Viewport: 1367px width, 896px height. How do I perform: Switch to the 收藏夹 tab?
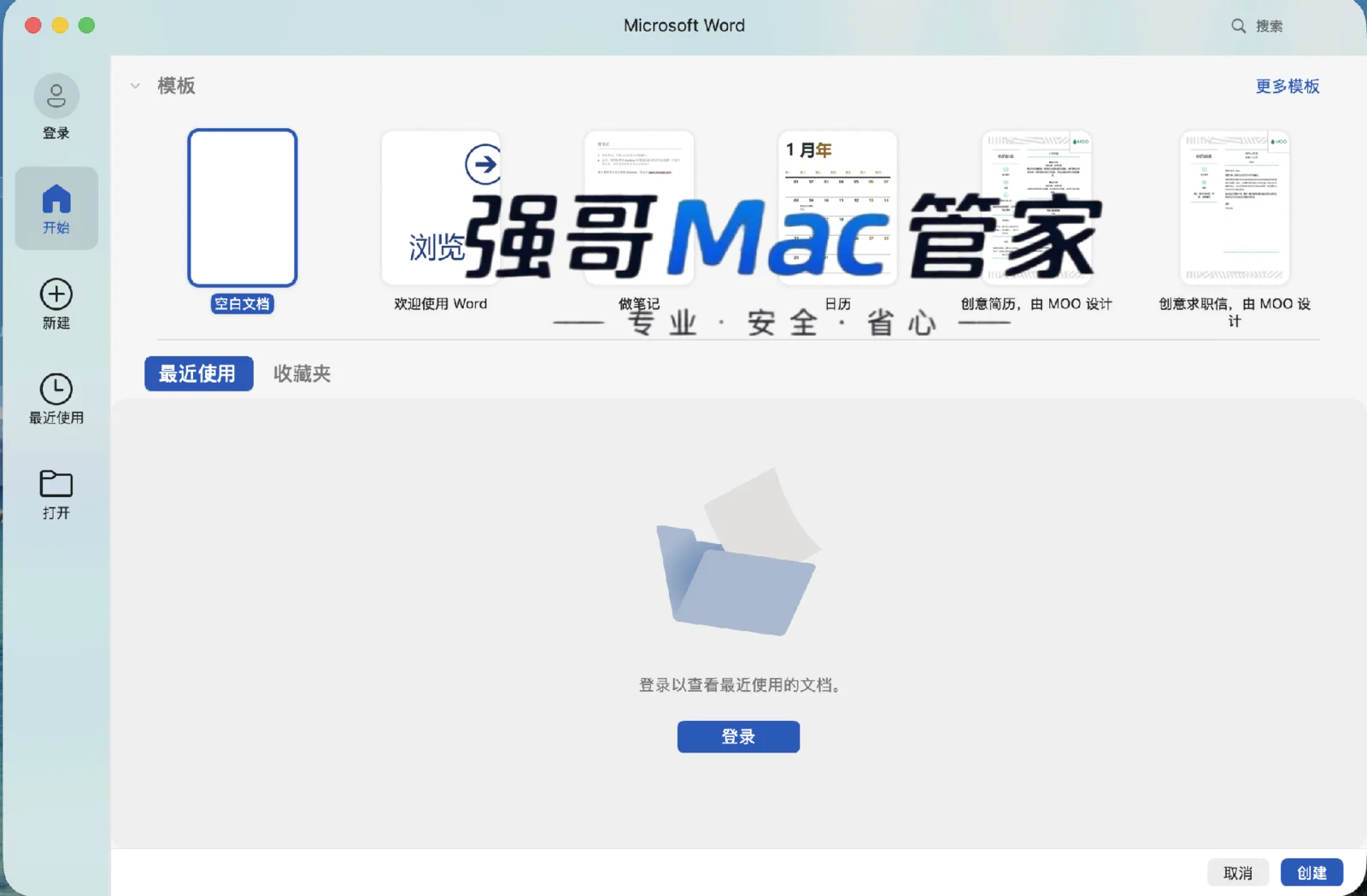[302, 373]
